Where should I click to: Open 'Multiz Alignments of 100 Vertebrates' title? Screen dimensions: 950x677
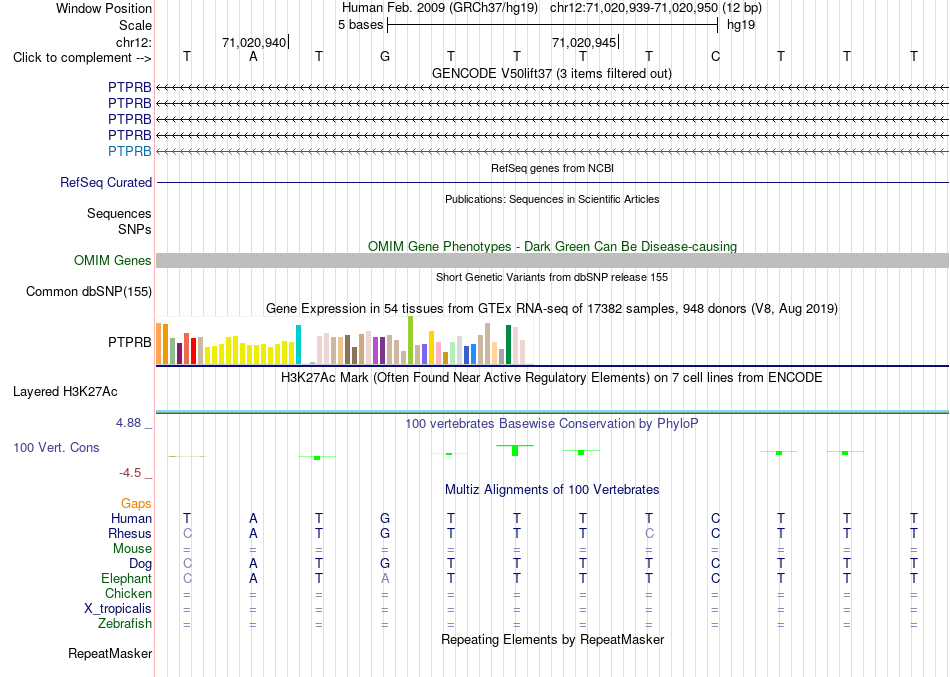coord(552,489)
